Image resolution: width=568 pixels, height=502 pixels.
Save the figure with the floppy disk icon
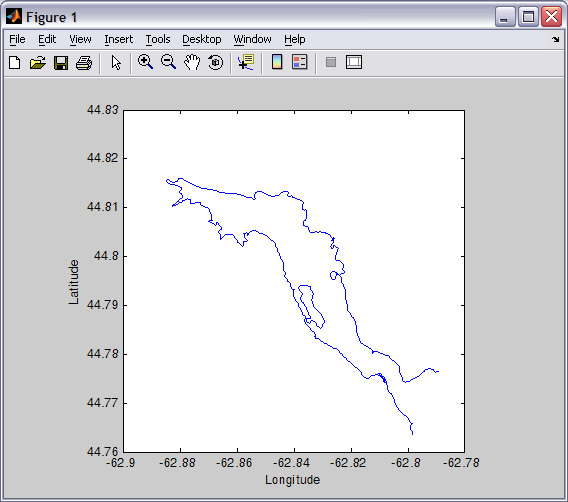click(x=61, y=62)
